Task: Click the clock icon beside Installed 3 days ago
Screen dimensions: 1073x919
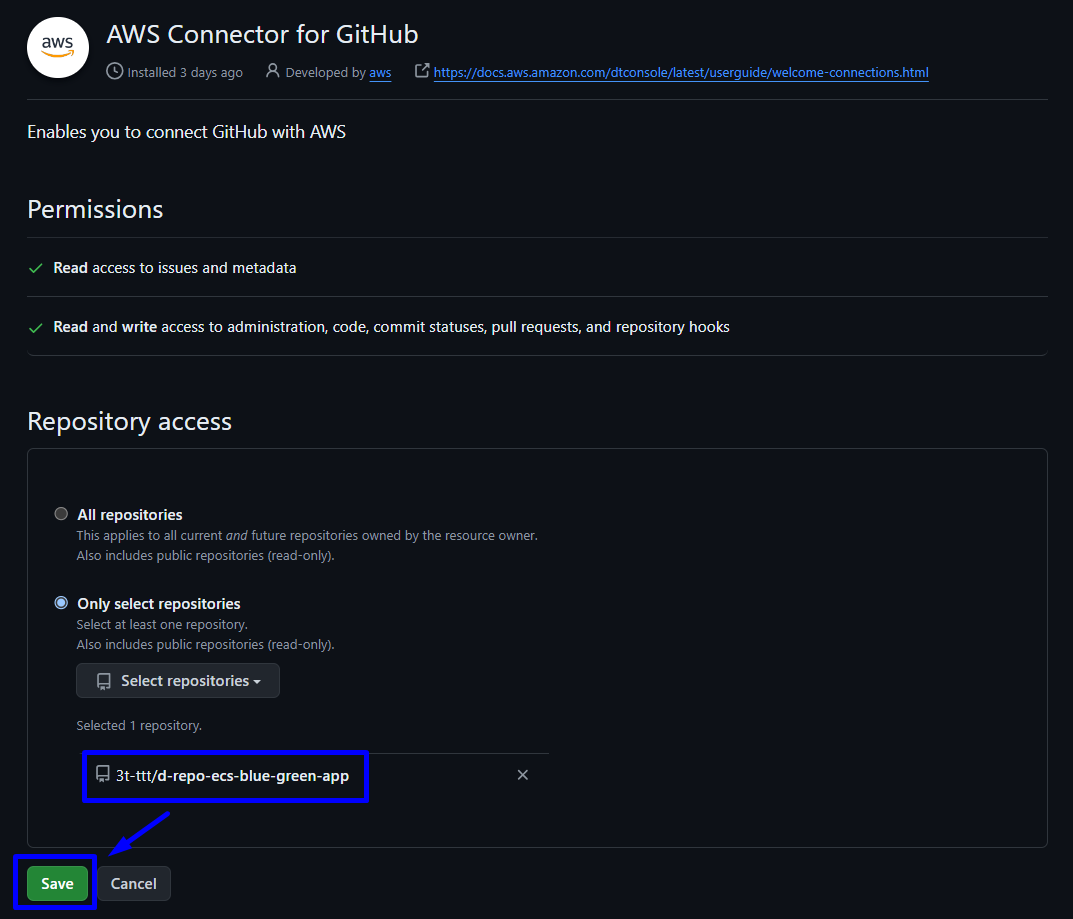Action: [115, 71]
